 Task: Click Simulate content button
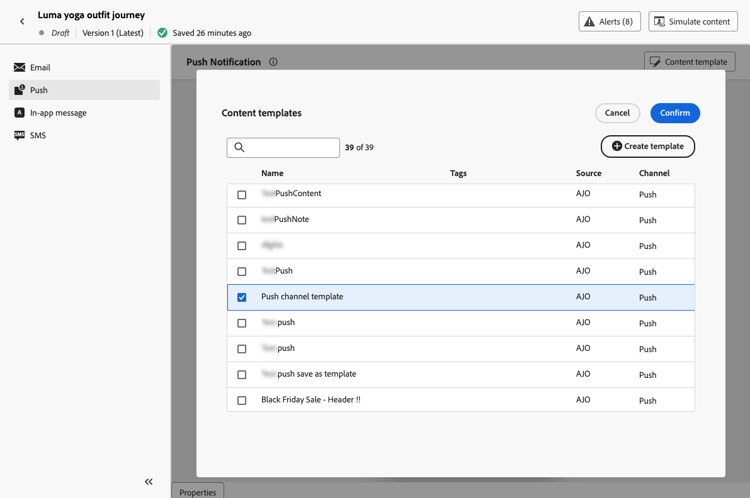click(x=693, y=21)
